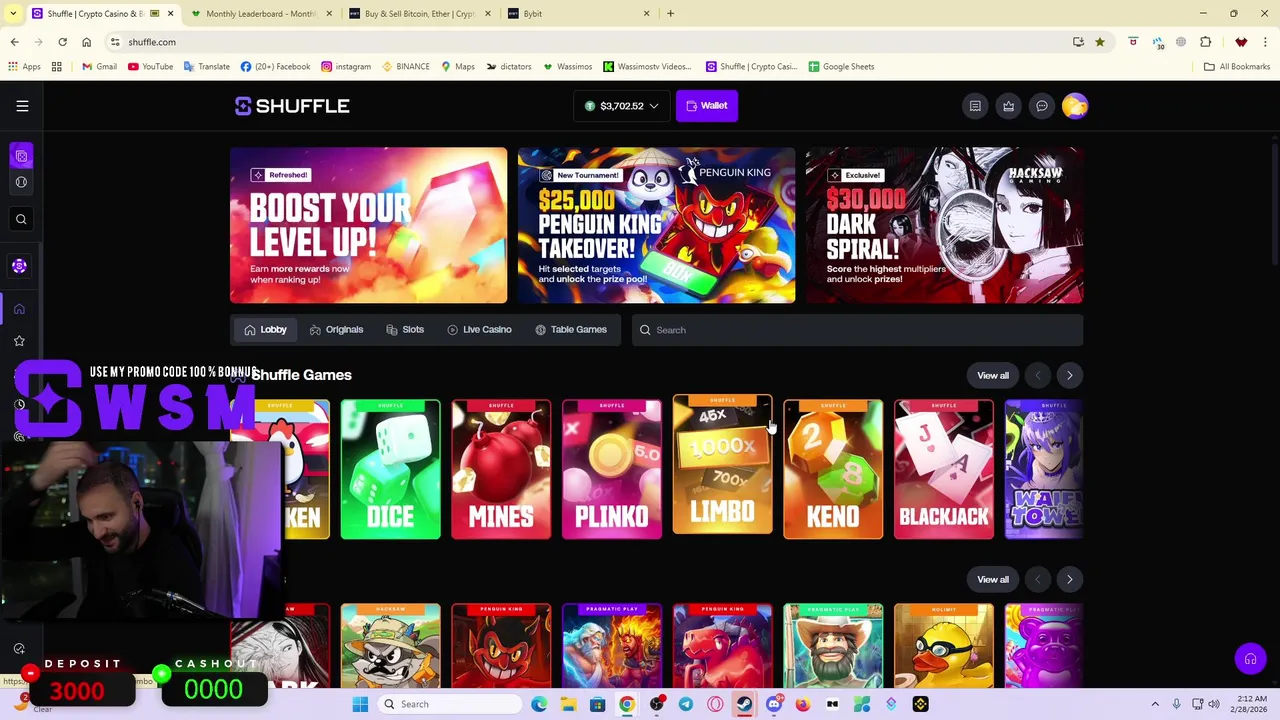Go to previous Shuffle Games carousel page

(x=1038, y=375)
